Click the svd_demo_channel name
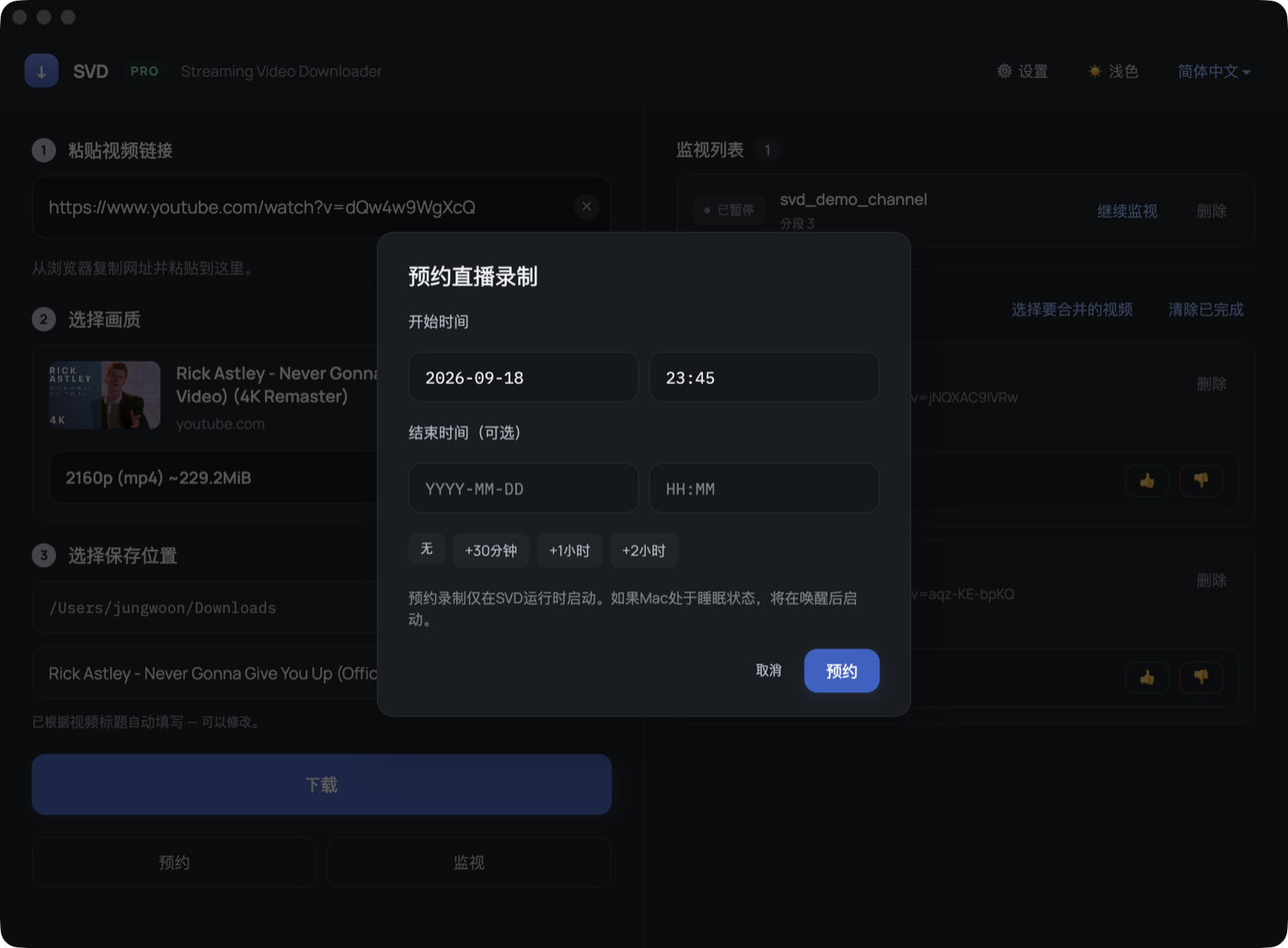 coord(854,199)
